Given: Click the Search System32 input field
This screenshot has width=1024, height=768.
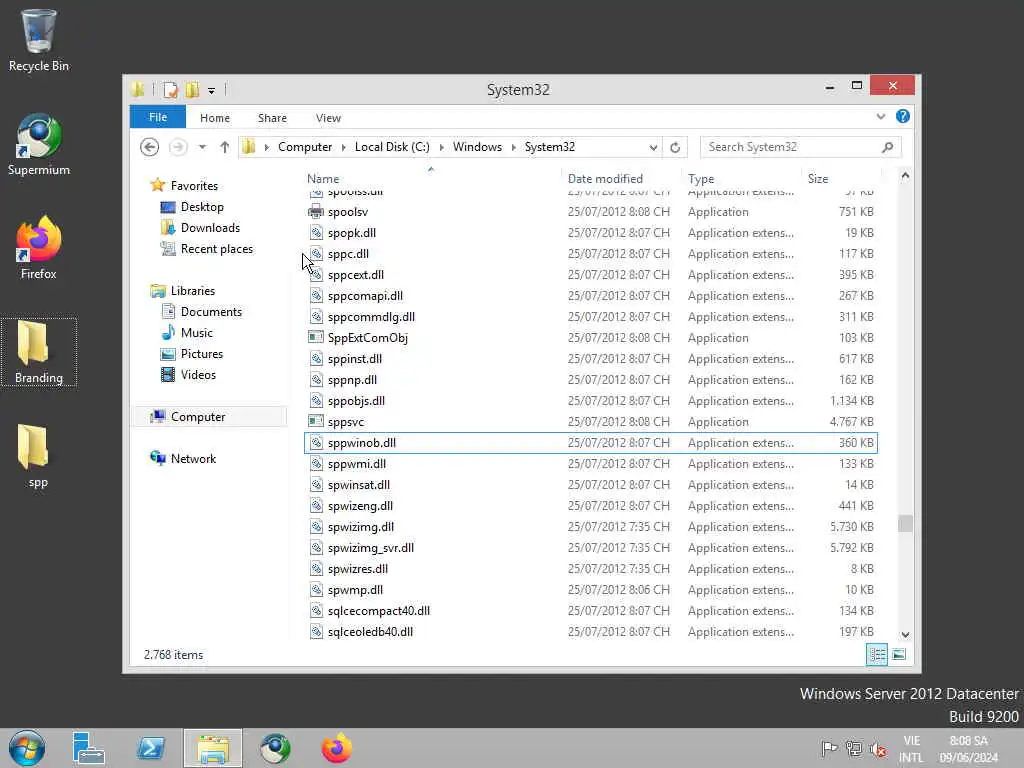Looking at the screenshot, I should point(792,147).
